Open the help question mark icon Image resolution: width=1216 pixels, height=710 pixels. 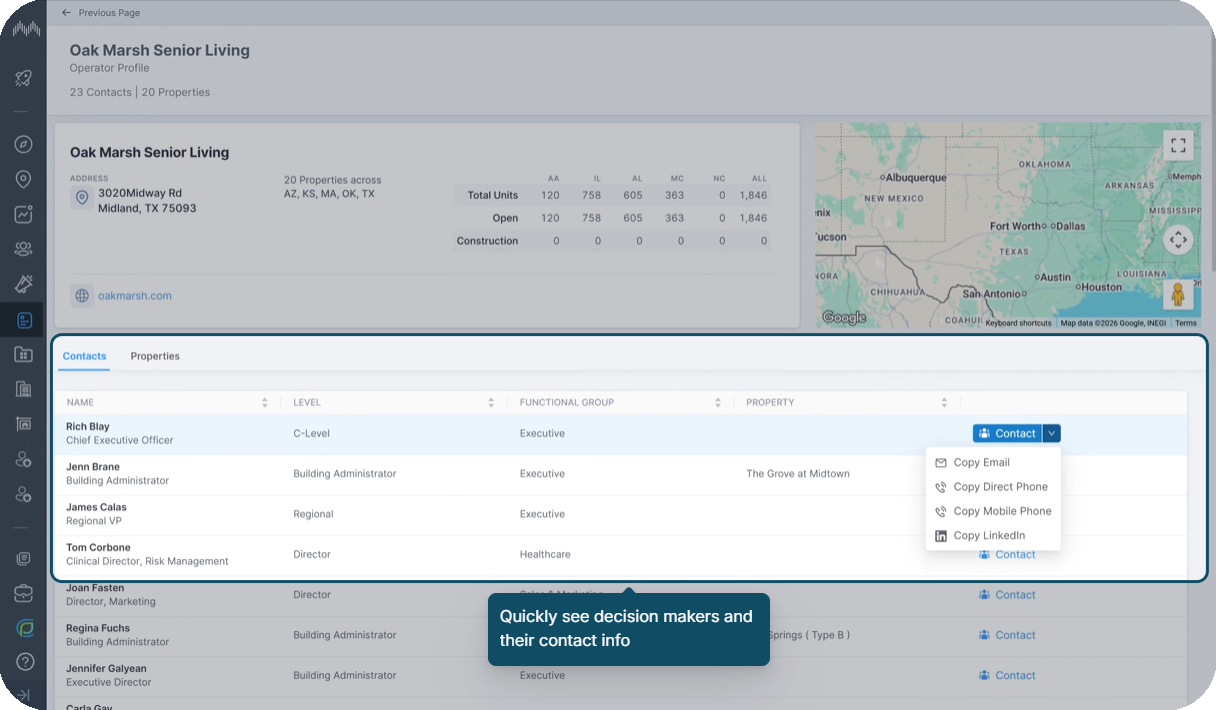(23, 661)
